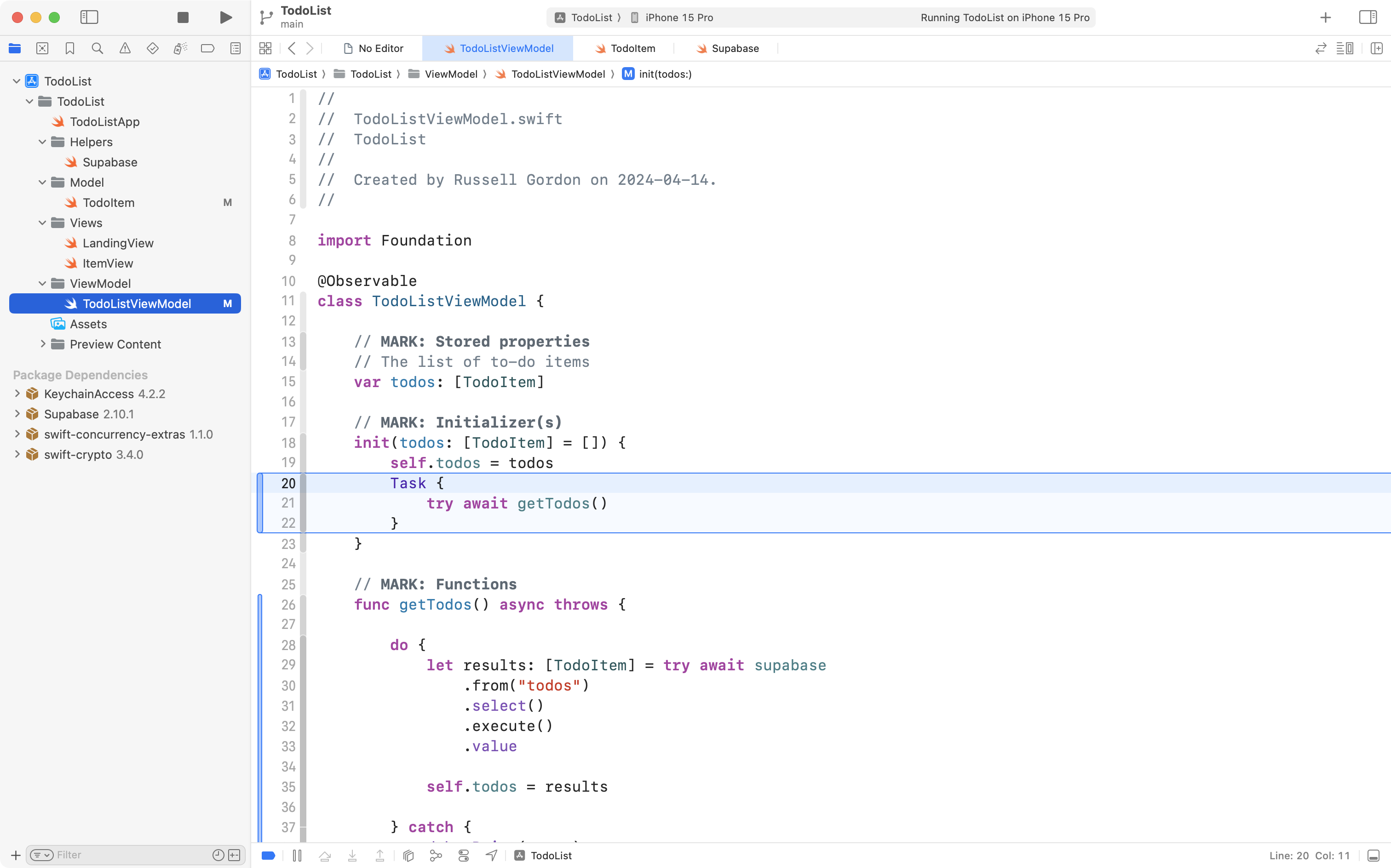Open the ViewModel item in breadcrumb path
The width and height of the screenshot is (1391, 868).
451,74
